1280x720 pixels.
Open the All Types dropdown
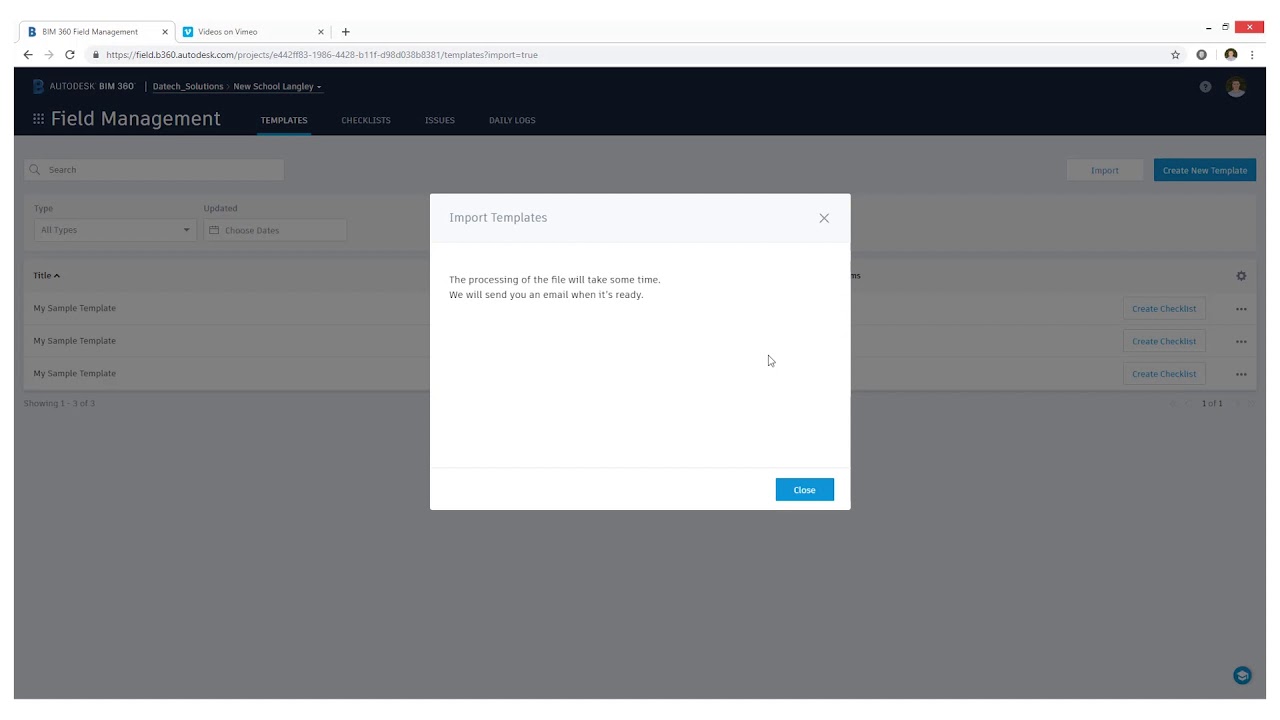click(x=114, y=230)
